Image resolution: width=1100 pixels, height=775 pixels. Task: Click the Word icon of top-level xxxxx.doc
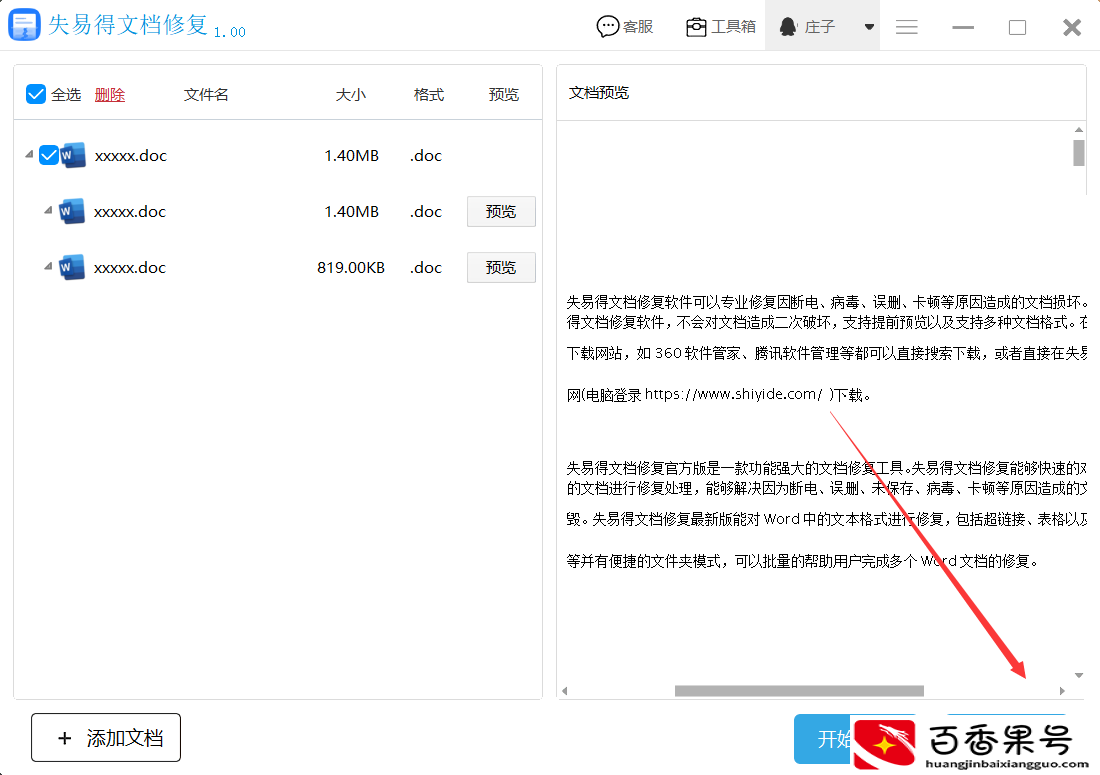tap(73, 155)
